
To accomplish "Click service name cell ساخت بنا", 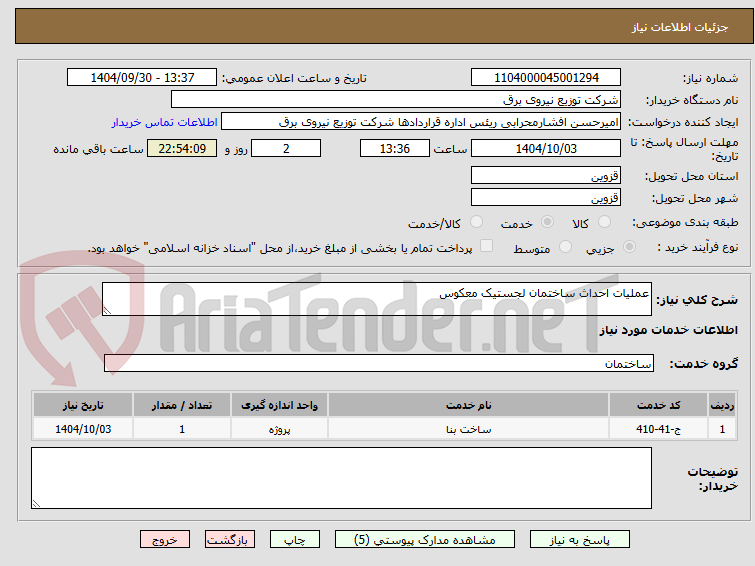I will [x=469, y=429].
